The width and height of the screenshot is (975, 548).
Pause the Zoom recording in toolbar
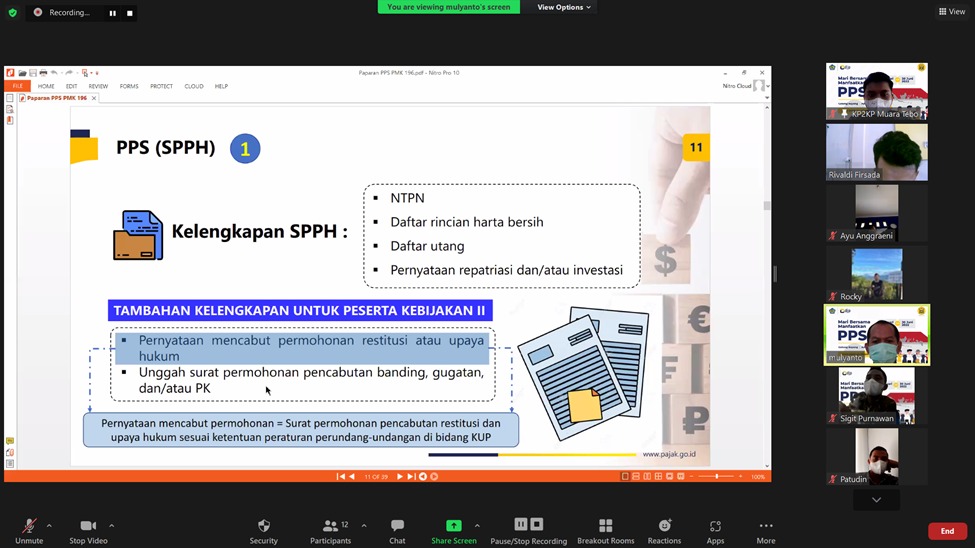tap(520, 525)
